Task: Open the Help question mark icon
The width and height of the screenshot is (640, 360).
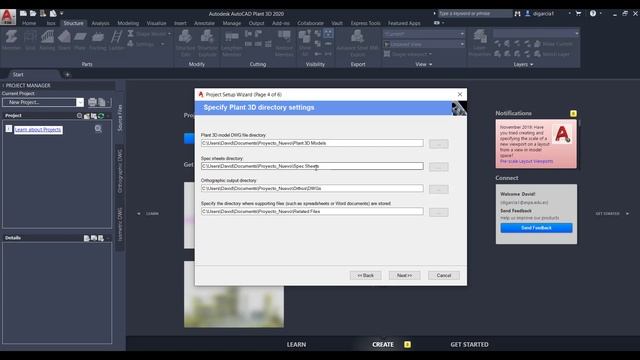Action: (x=593, y=13)
